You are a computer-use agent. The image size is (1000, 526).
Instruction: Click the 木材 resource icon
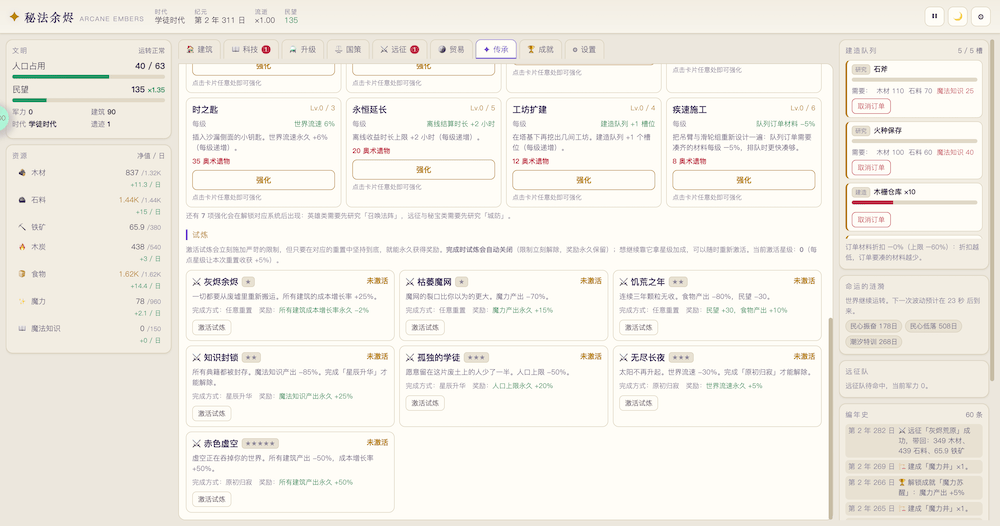[22, 173]
